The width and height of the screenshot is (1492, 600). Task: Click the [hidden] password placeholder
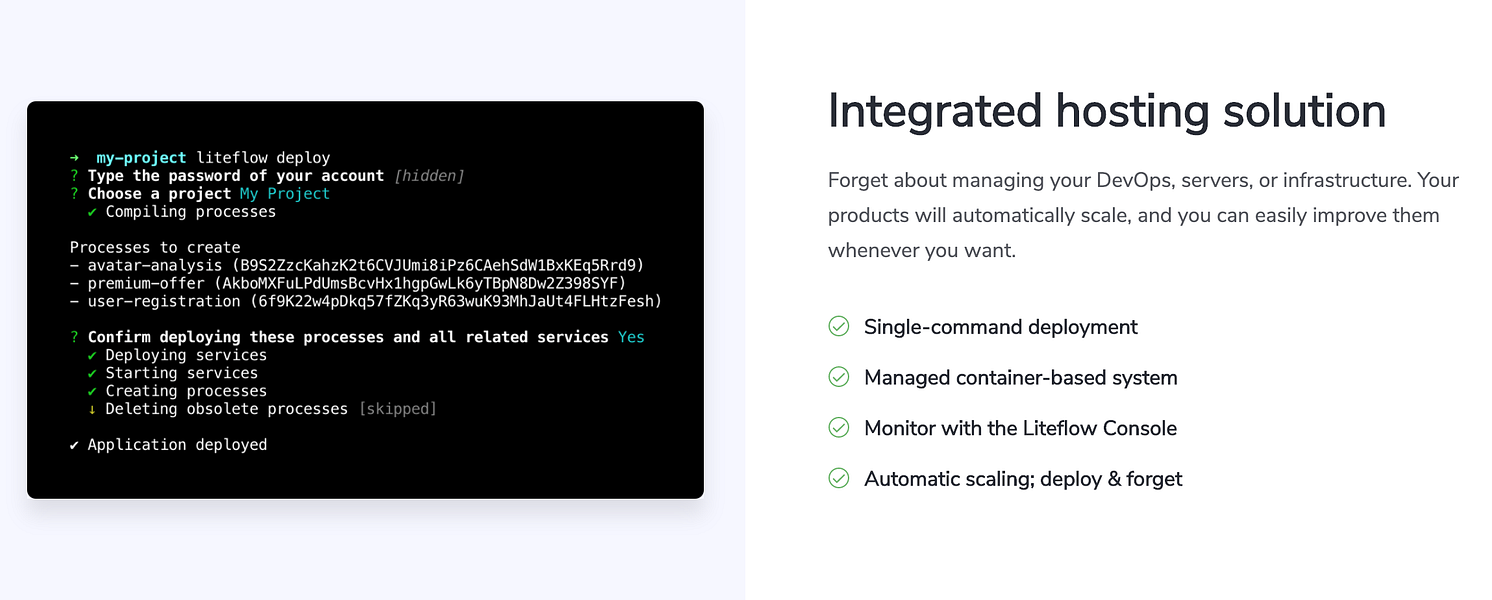(x=429, y=176)
